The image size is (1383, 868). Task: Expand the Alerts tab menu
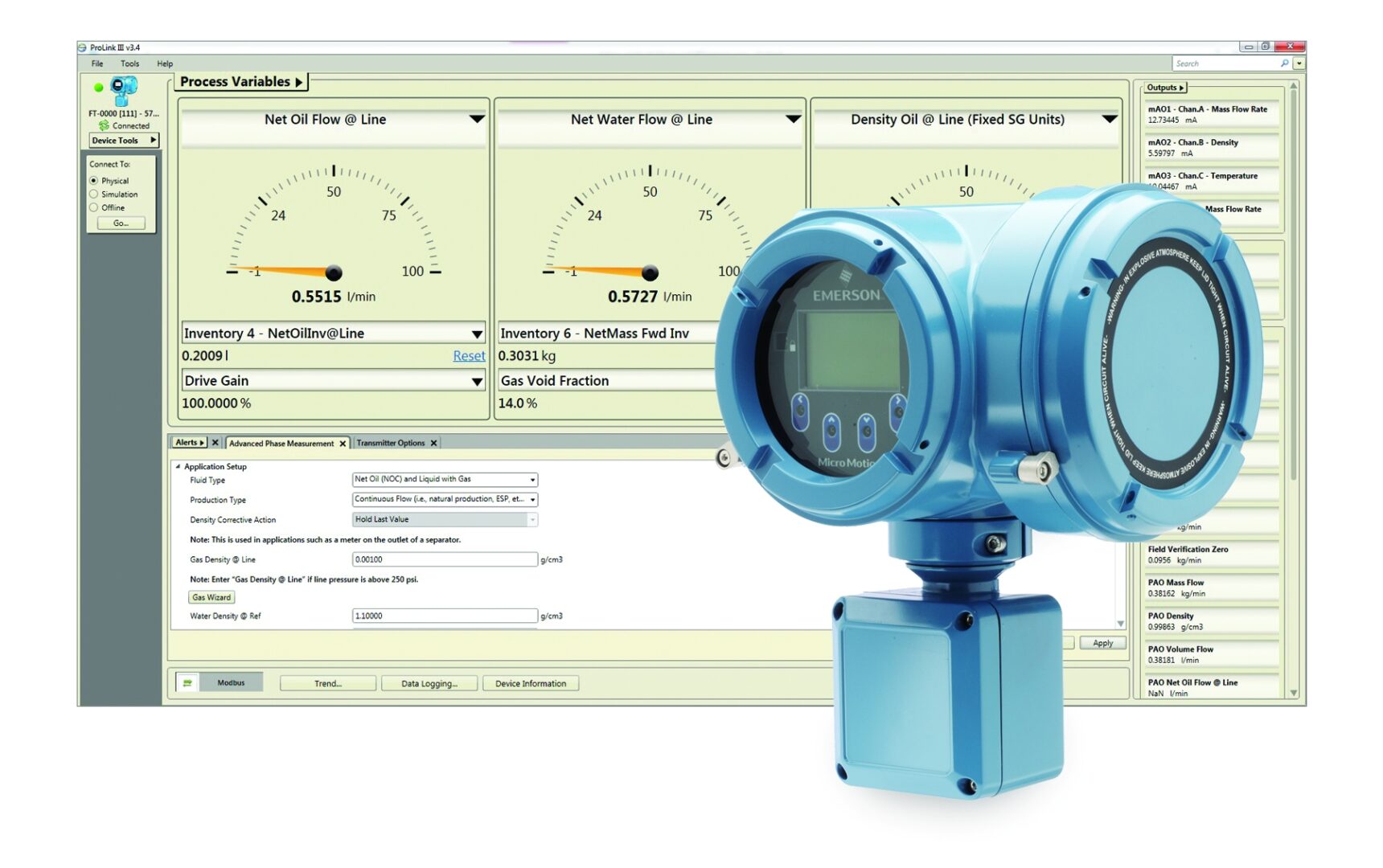click(x=190, y=443)
